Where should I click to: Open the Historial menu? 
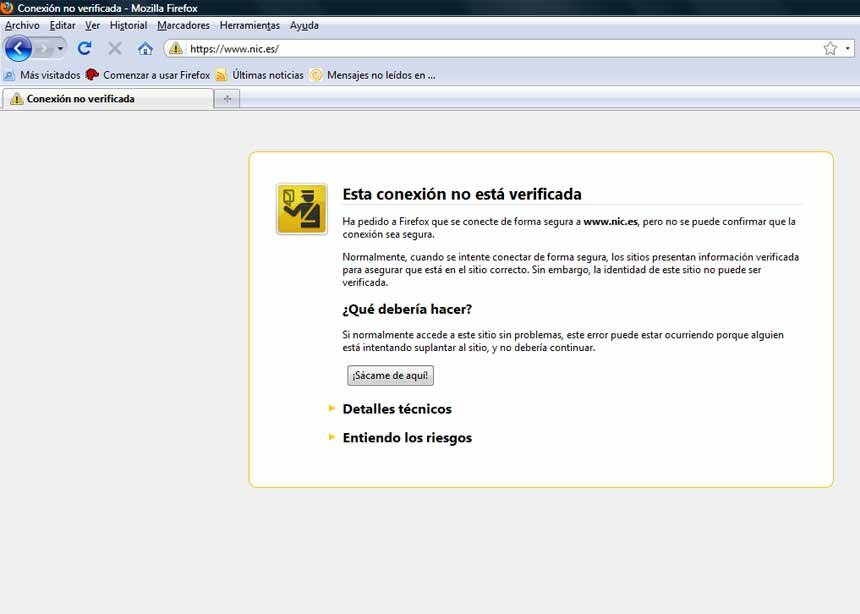click(x=128, y=25)
